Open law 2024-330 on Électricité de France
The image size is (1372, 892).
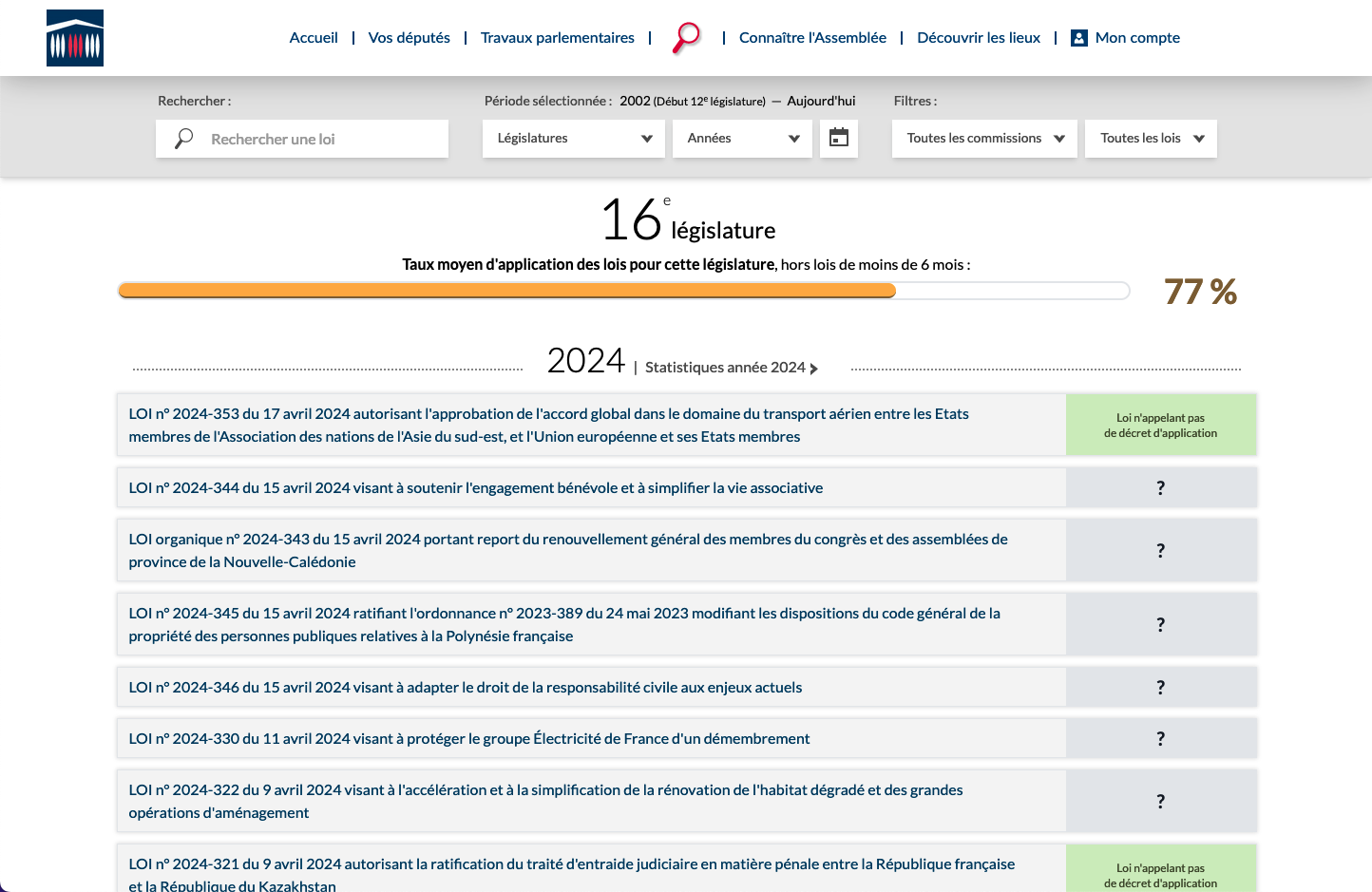[469, 739]
